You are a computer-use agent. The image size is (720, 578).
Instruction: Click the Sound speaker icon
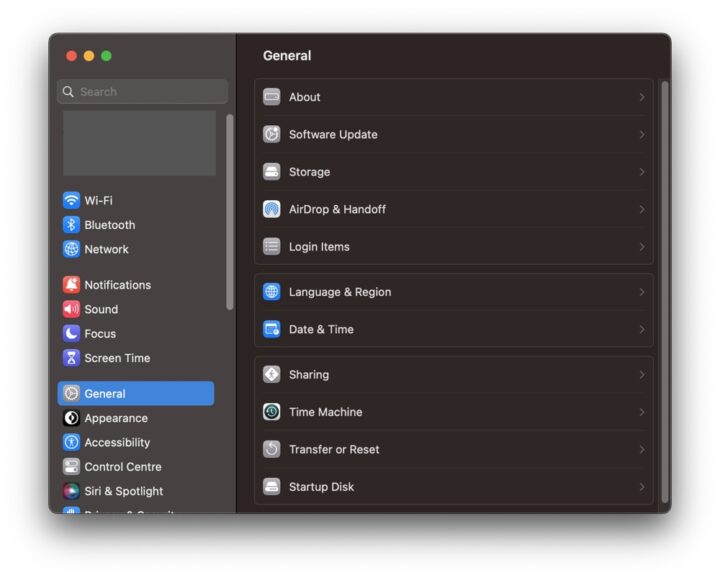point(71,309)
